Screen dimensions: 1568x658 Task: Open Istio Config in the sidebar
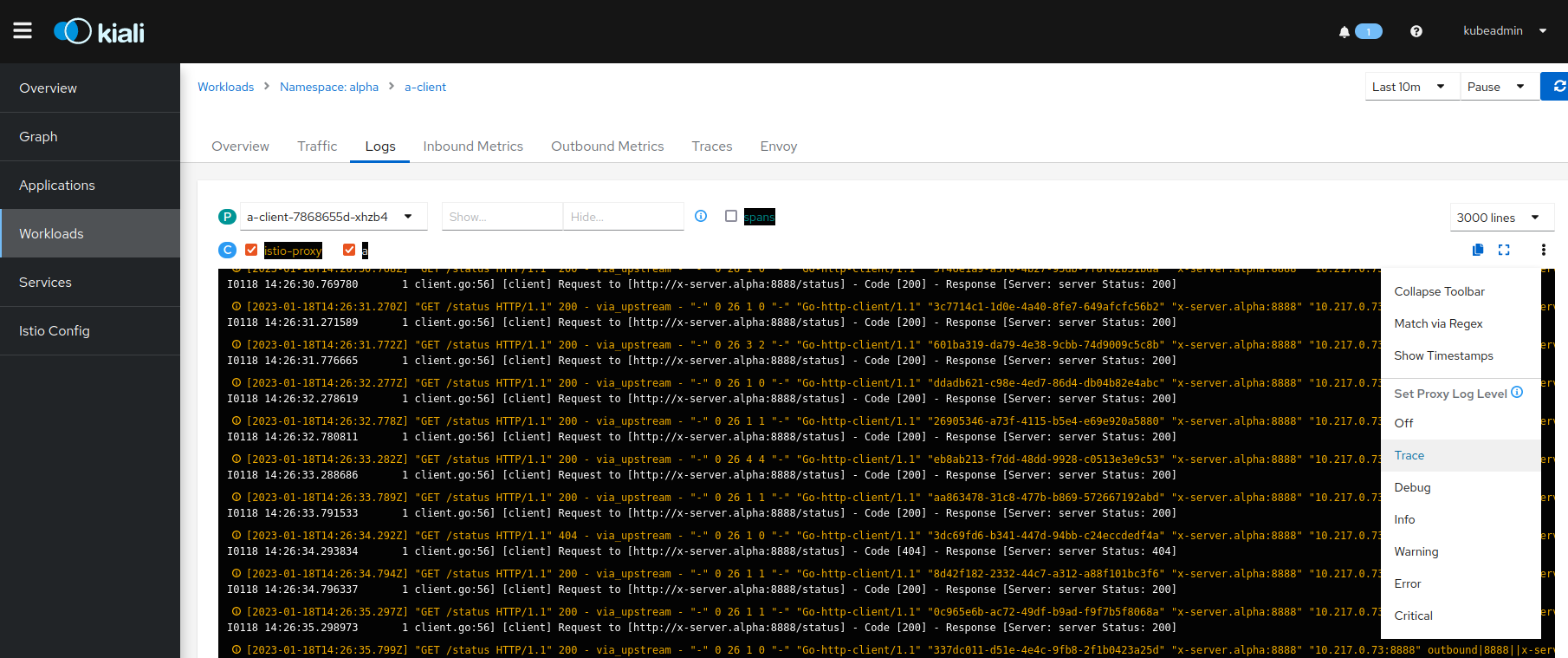tap(90, 330)
